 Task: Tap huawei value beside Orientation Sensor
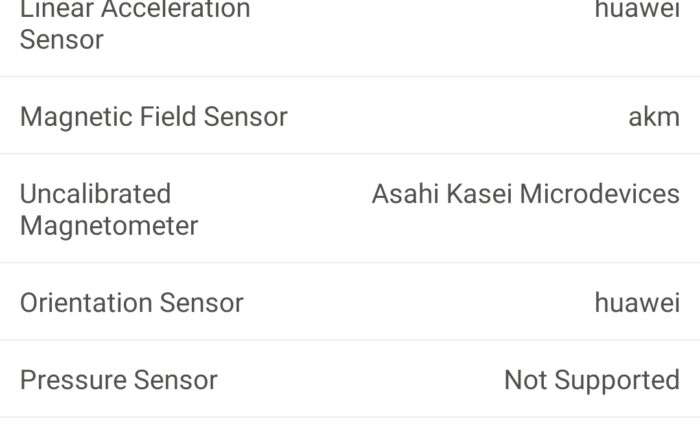pos(637,303)
